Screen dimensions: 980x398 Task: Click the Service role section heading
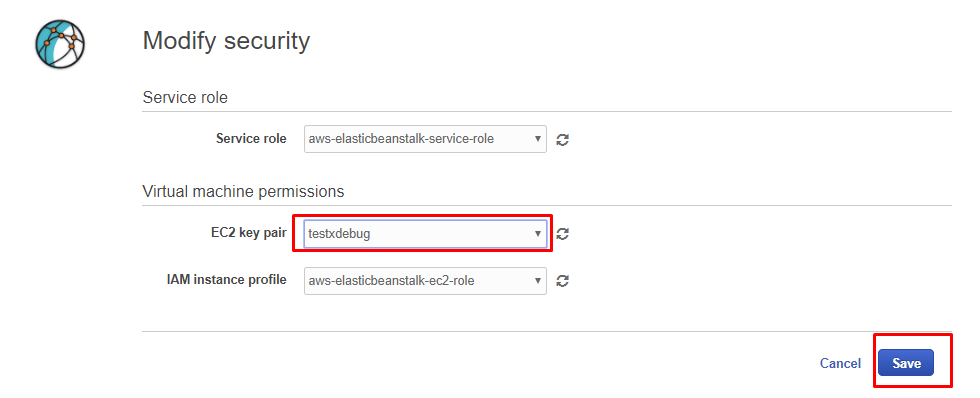[185, 97]
